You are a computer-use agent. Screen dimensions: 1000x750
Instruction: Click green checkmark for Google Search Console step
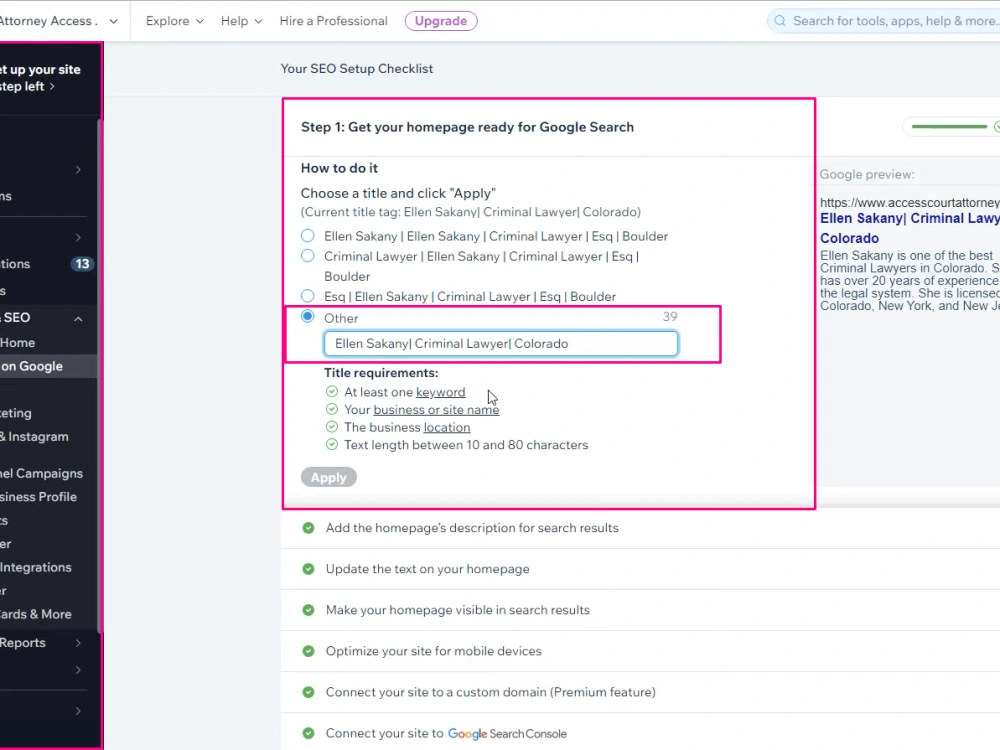[x=308, y=733]
